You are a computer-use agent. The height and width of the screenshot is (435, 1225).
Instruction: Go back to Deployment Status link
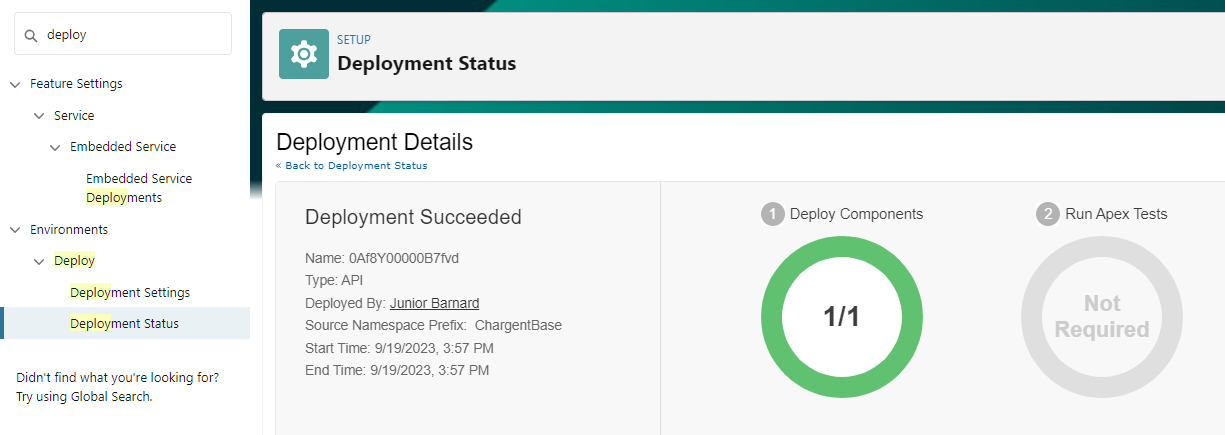click(352, 166)
